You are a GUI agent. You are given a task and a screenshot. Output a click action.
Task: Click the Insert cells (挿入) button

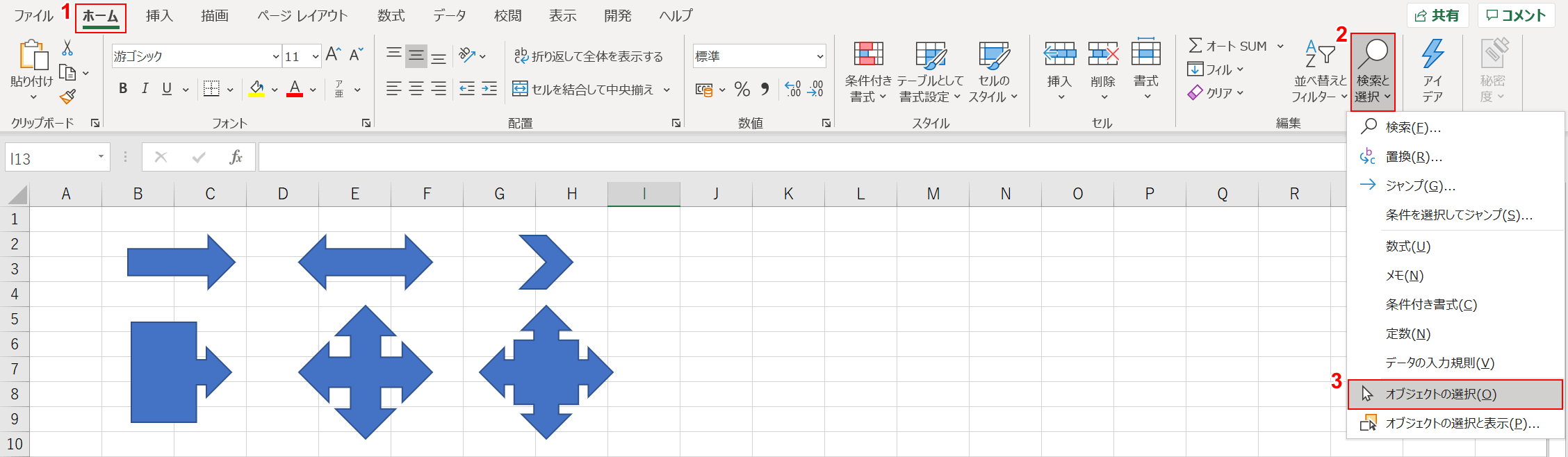[x=1060, y=72]
